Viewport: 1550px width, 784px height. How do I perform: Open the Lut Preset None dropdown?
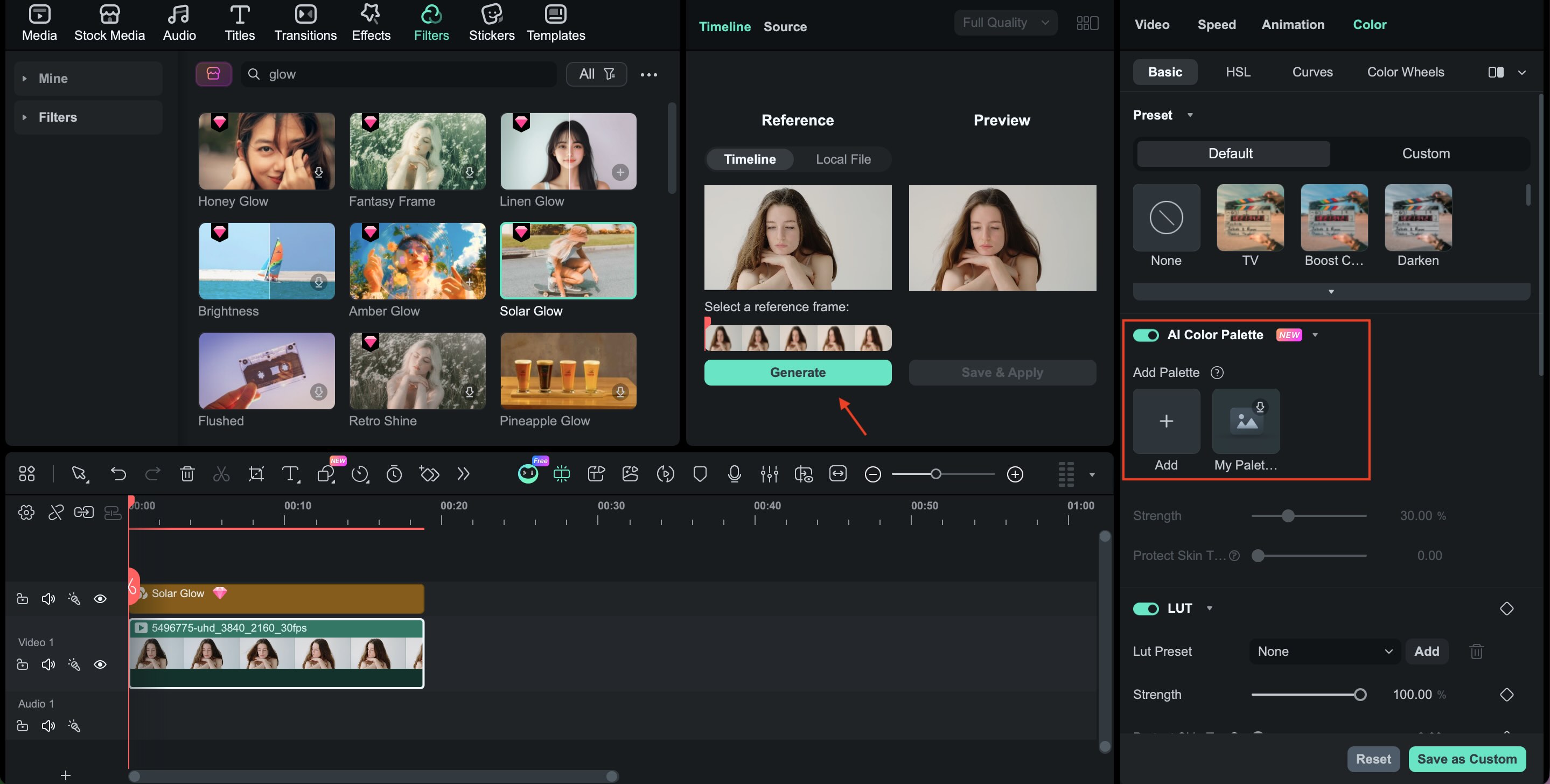click(x=1323, y=651)
